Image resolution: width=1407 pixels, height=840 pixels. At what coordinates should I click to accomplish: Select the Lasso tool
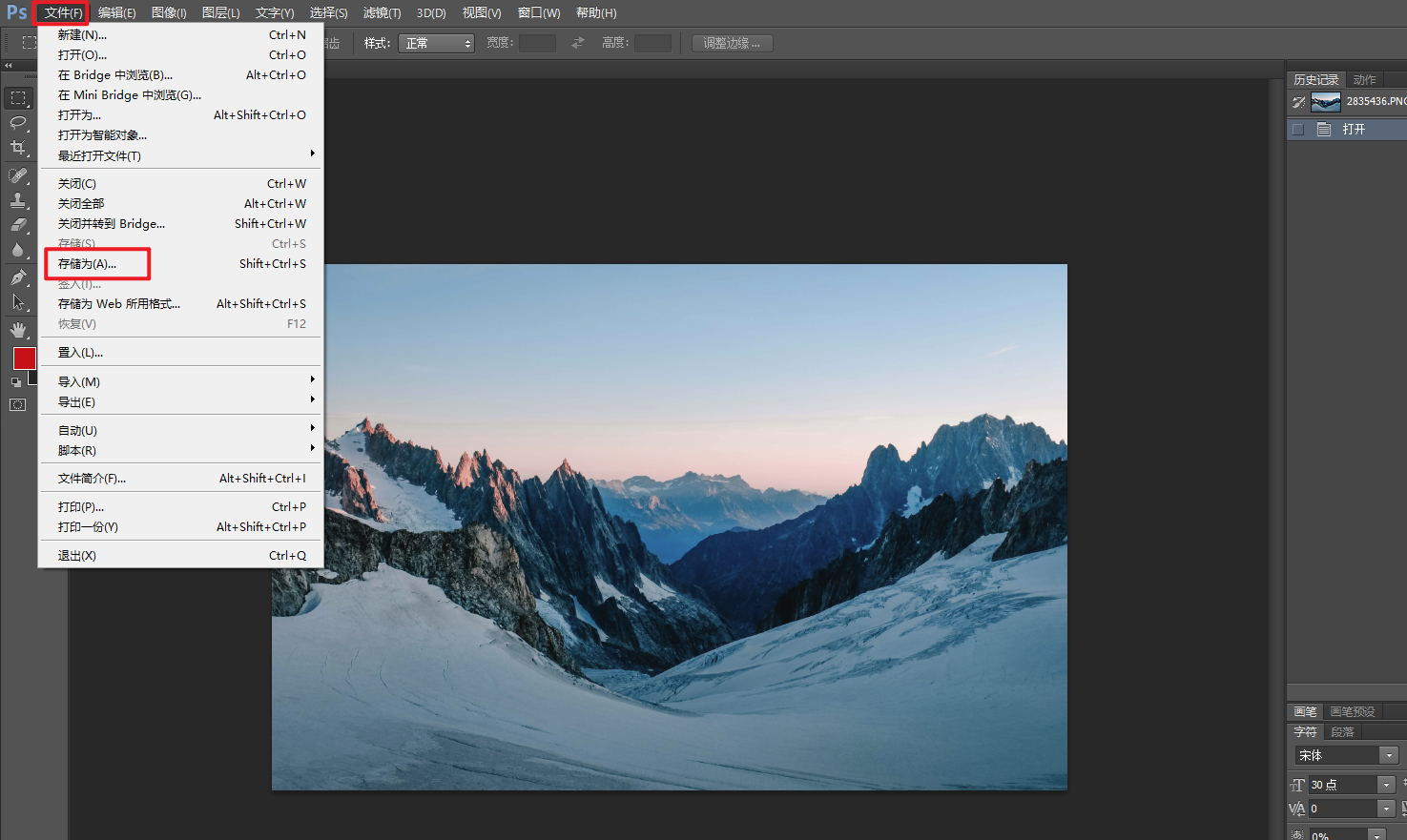pyautogui.click(x=18, y=123)
